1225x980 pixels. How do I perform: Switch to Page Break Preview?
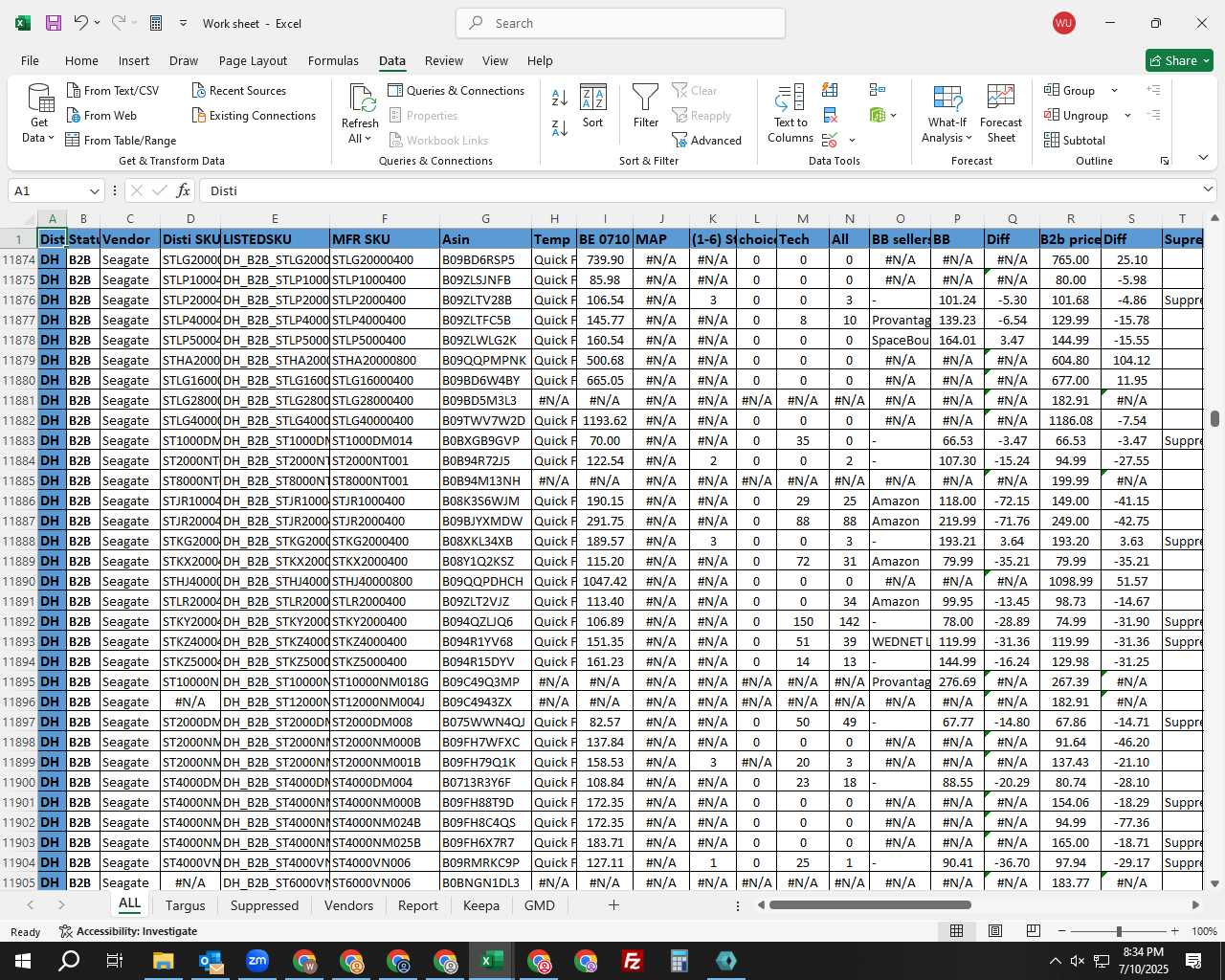coord(1034,931)
